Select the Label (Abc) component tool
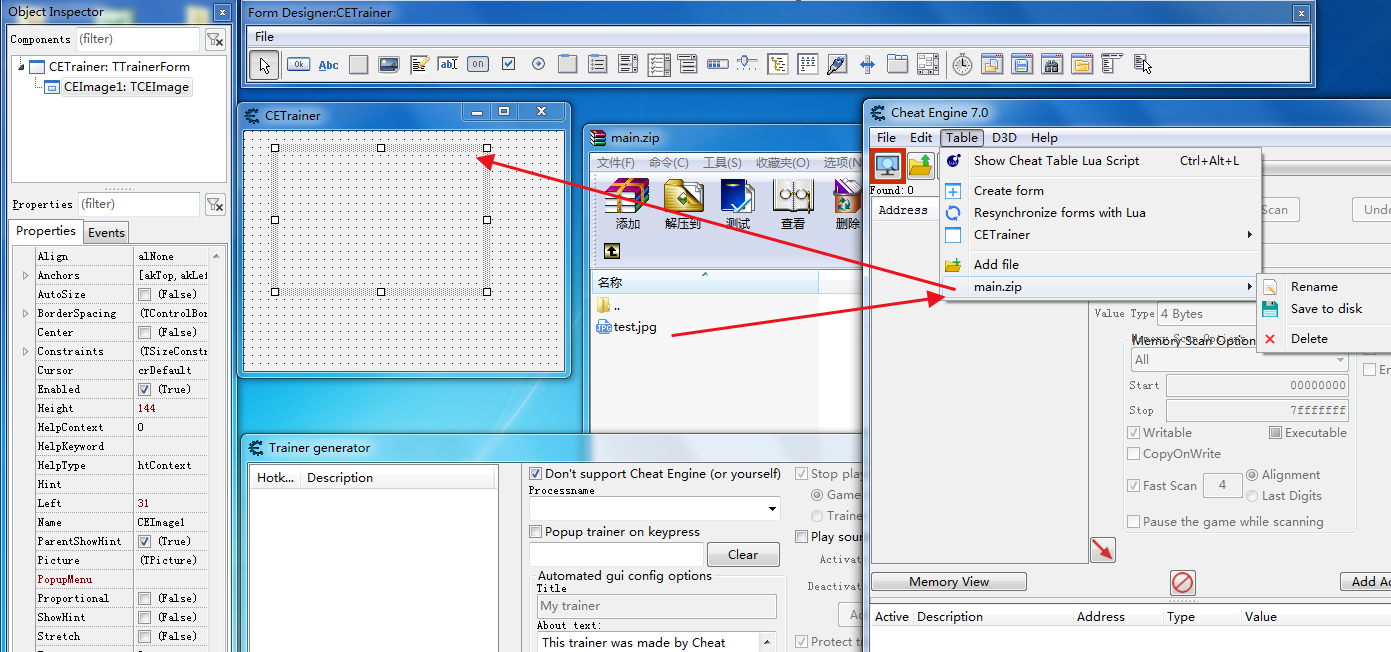This screenshot has height=652, width=1391. [328, 65]
